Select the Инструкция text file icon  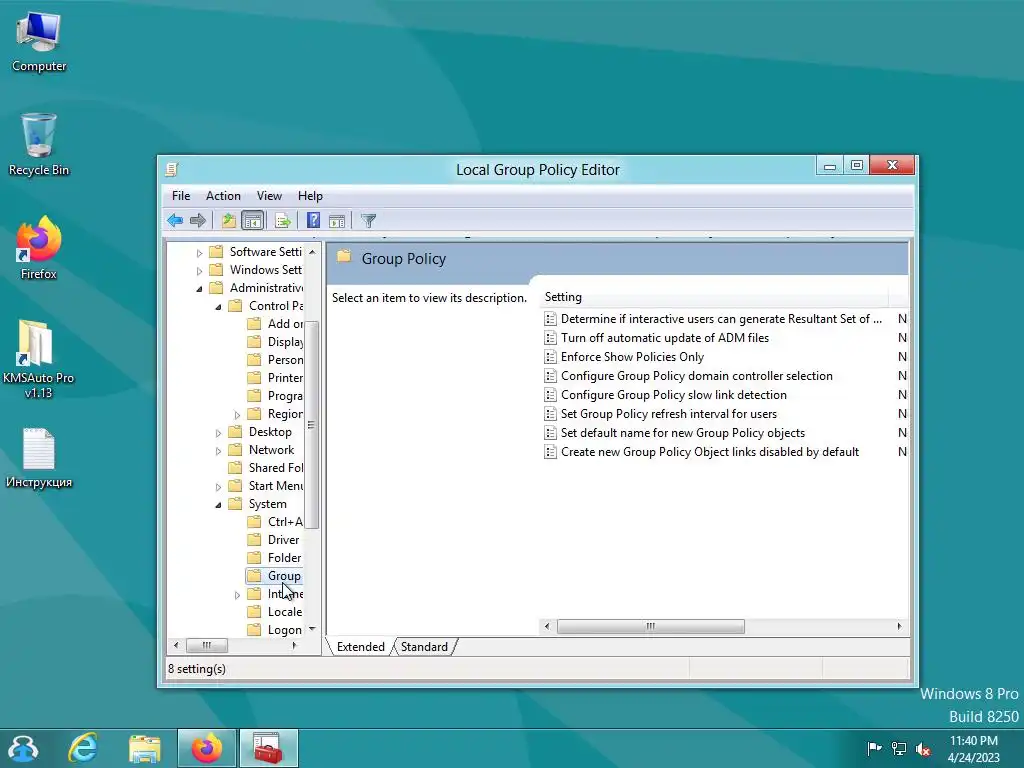[39, 458]
